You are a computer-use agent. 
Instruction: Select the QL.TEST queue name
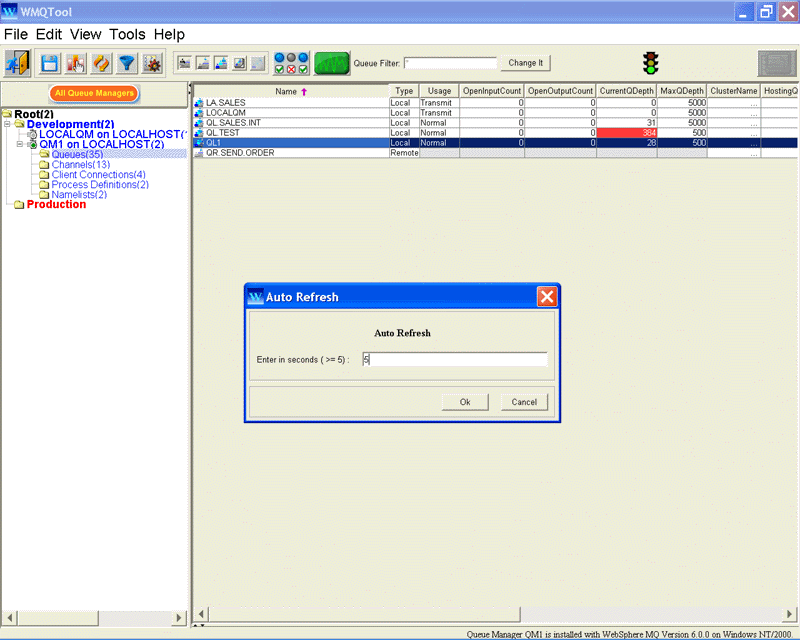pyautogui.click(x=222, y=133)
